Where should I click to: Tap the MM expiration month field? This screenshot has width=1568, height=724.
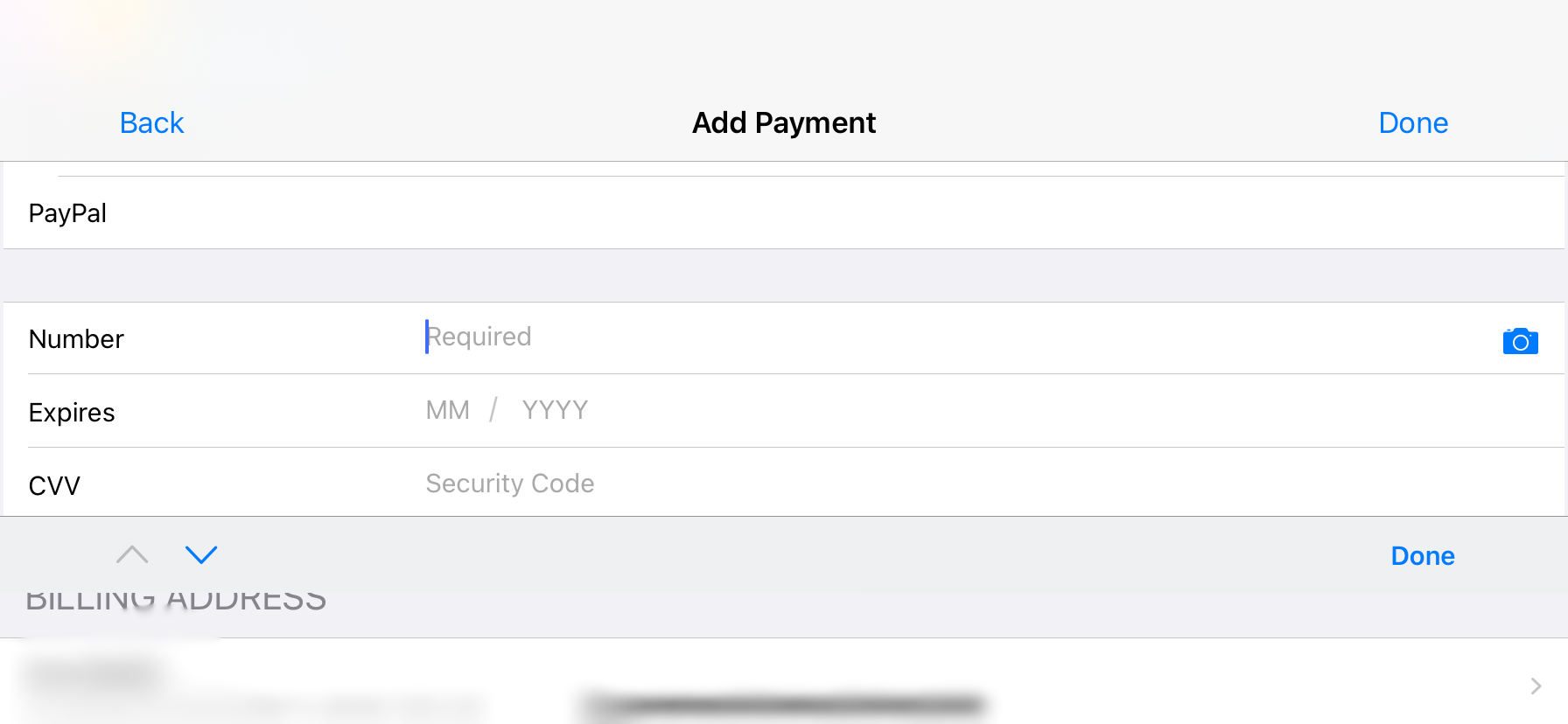pyautogui.click(x=447, y=410)
